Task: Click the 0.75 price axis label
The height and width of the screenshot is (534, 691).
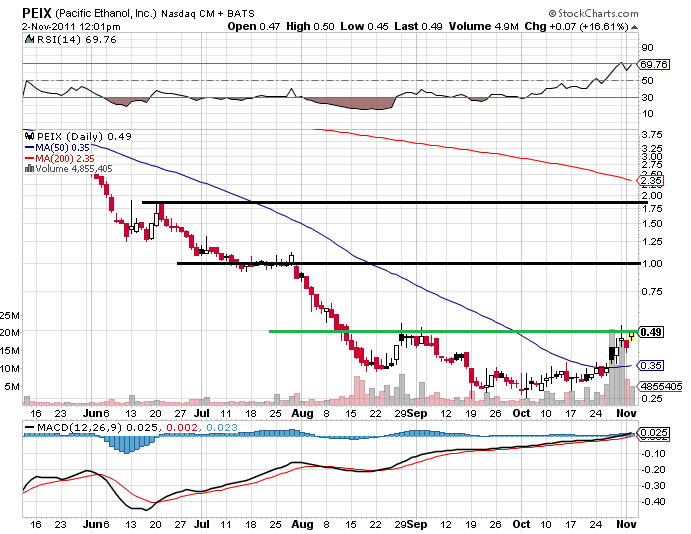Action: click(652, 291)
